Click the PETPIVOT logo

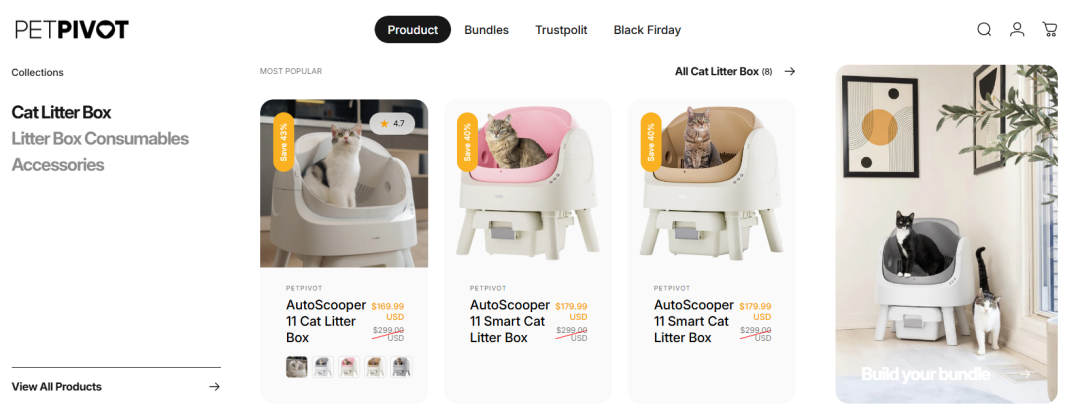point(72,30)
